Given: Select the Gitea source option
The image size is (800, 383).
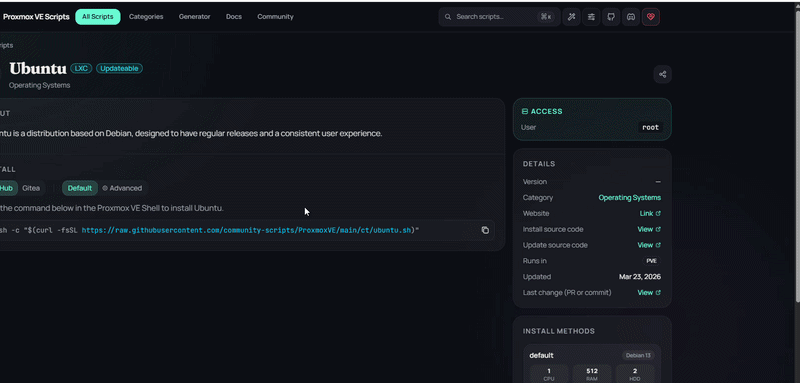Looking at the screenshot, I should (x=31, y=188).
